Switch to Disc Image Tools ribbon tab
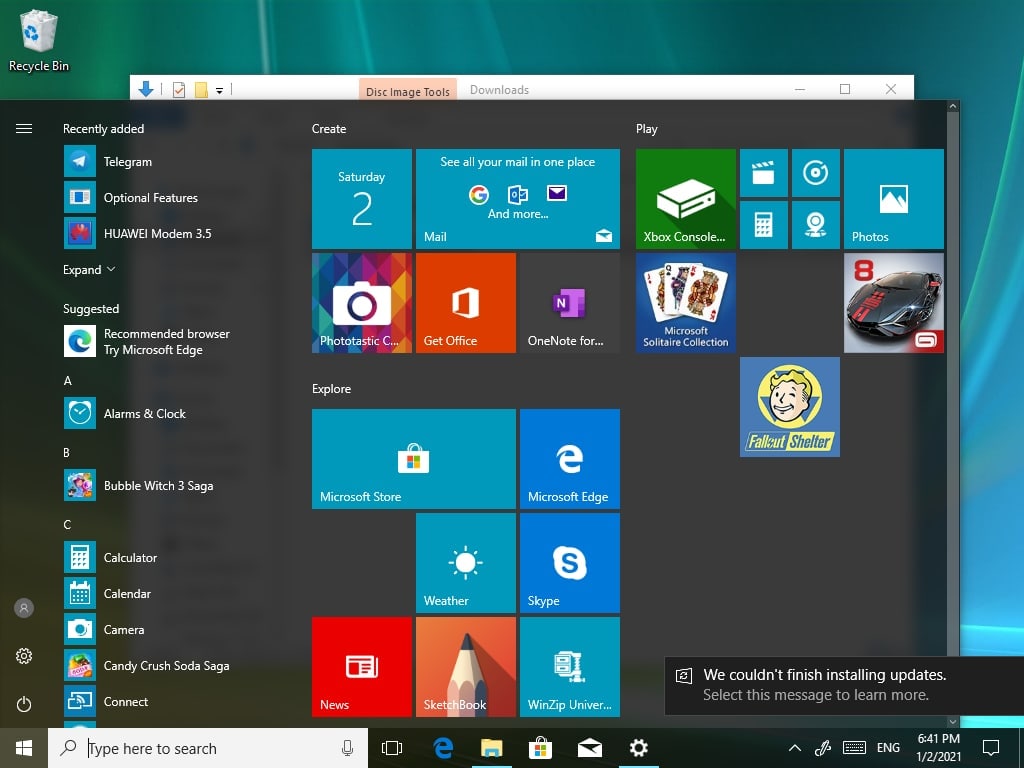1024x768 pixels. (408, 91)
